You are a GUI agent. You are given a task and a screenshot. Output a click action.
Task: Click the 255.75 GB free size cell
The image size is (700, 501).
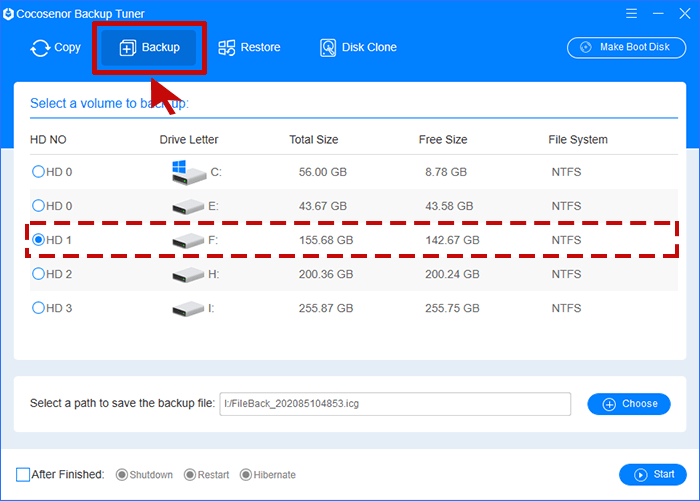click(452, 308)
